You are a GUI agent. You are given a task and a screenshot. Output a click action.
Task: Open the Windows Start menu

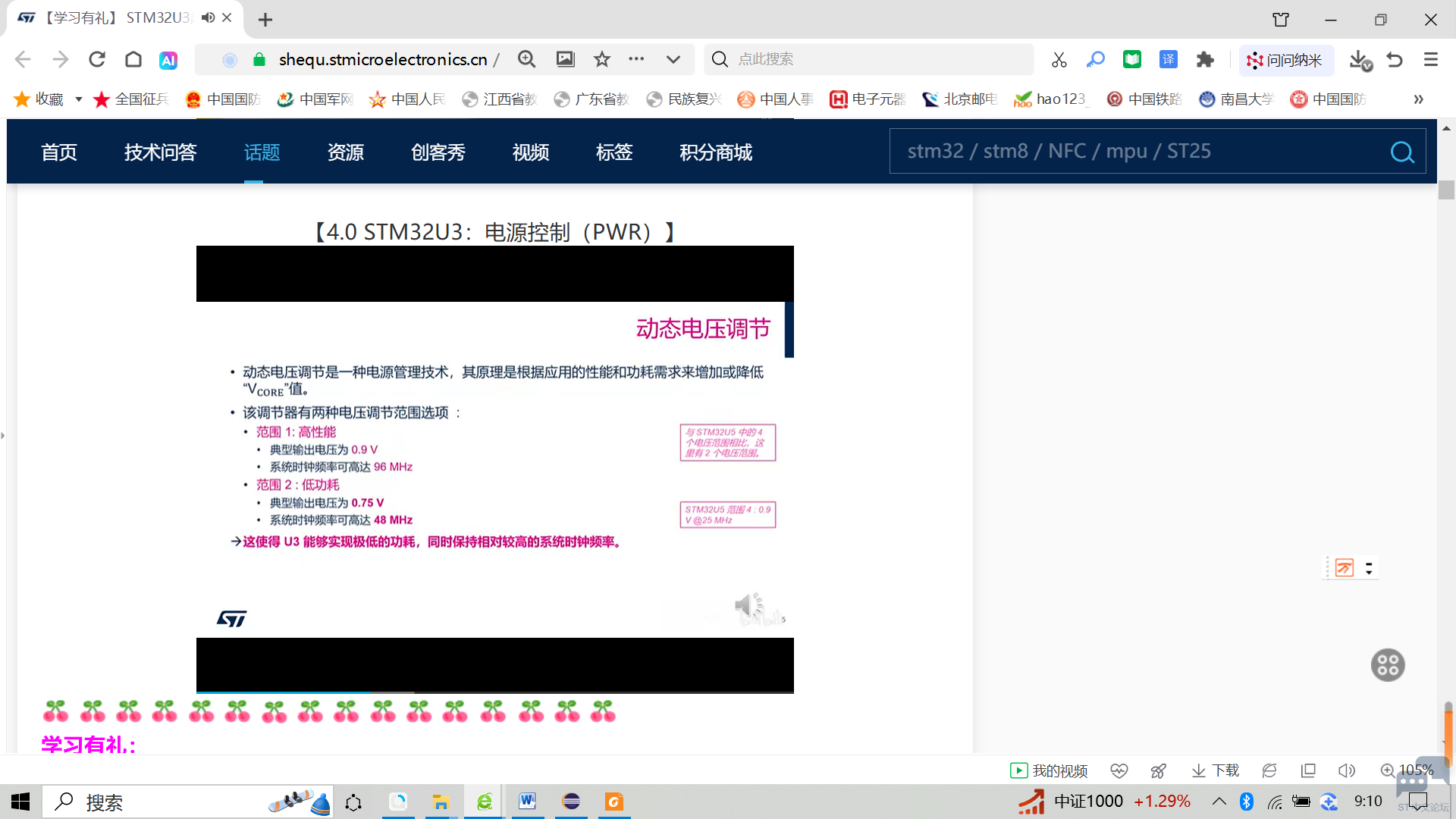pyautogui.click(x=20, y=802)
